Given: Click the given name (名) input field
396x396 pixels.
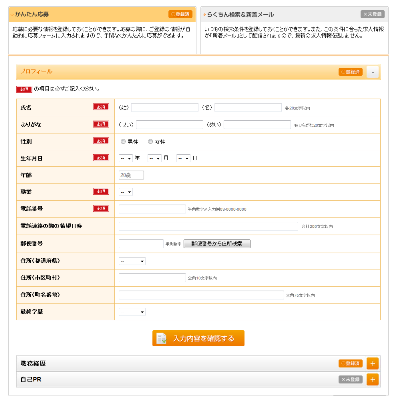Looking at the screenshot, I should (248, 107).
